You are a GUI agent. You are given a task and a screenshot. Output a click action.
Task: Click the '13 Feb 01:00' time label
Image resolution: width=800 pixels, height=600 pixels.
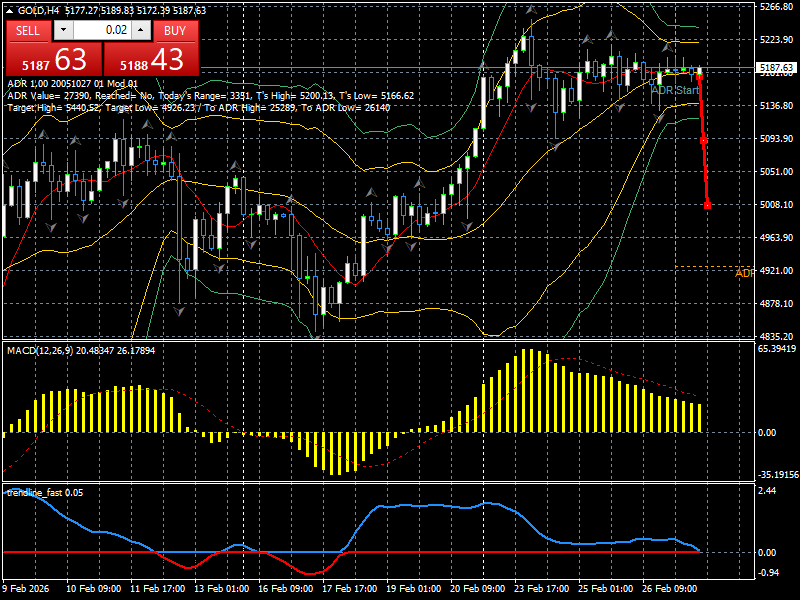click(221, 588)
